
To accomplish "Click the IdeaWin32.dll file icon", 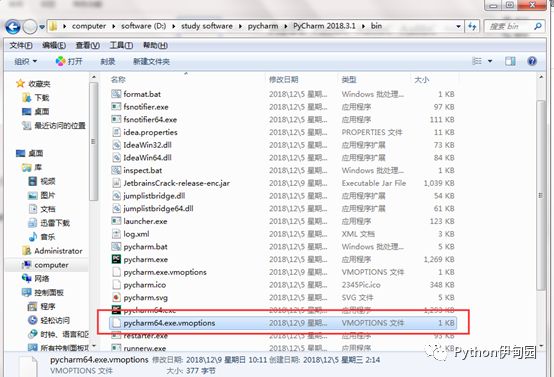I will (x=116, y=145).
